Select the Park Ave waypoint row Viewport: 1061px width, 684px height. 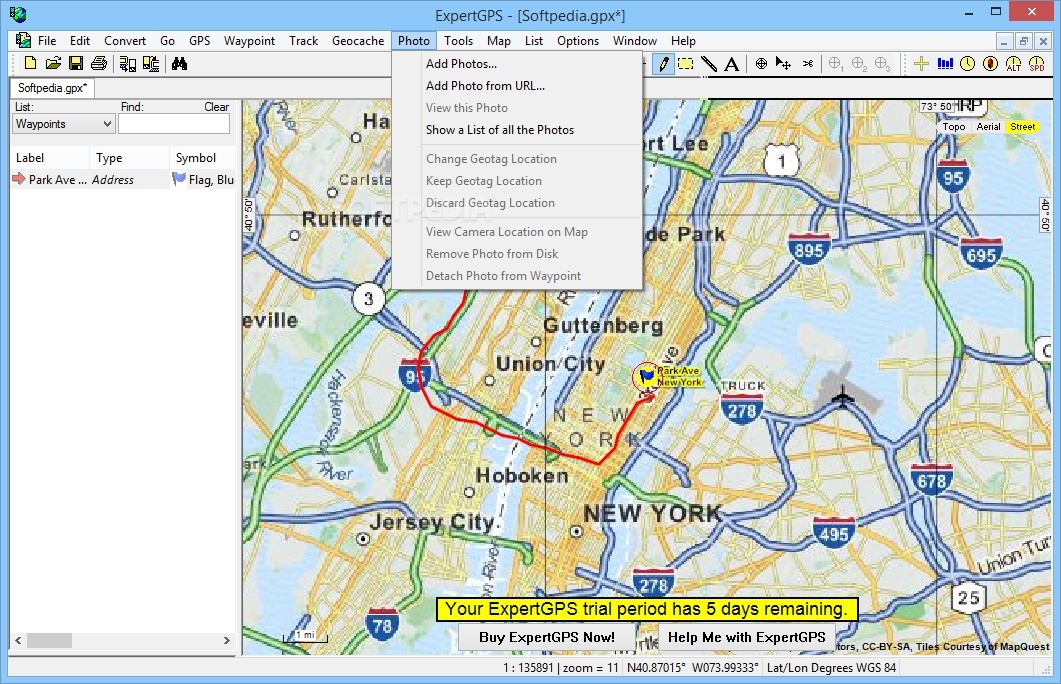click(123, 179)
